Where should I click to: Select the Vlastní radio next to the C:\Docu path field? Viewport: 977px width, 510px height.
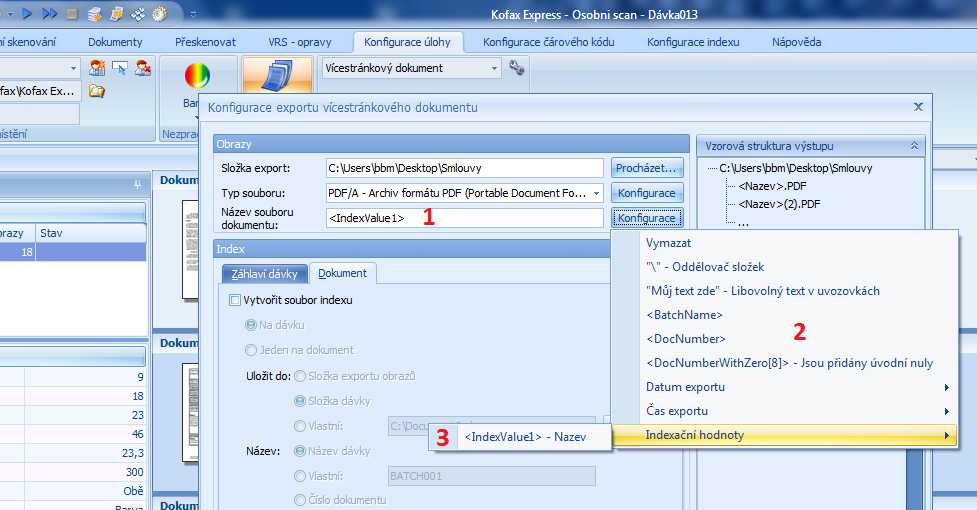pos(300,426)
